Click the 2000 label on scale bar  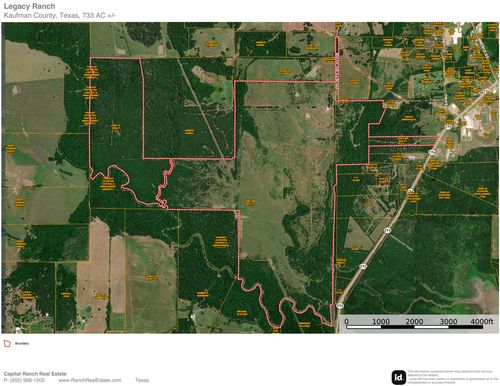point(414,321)
